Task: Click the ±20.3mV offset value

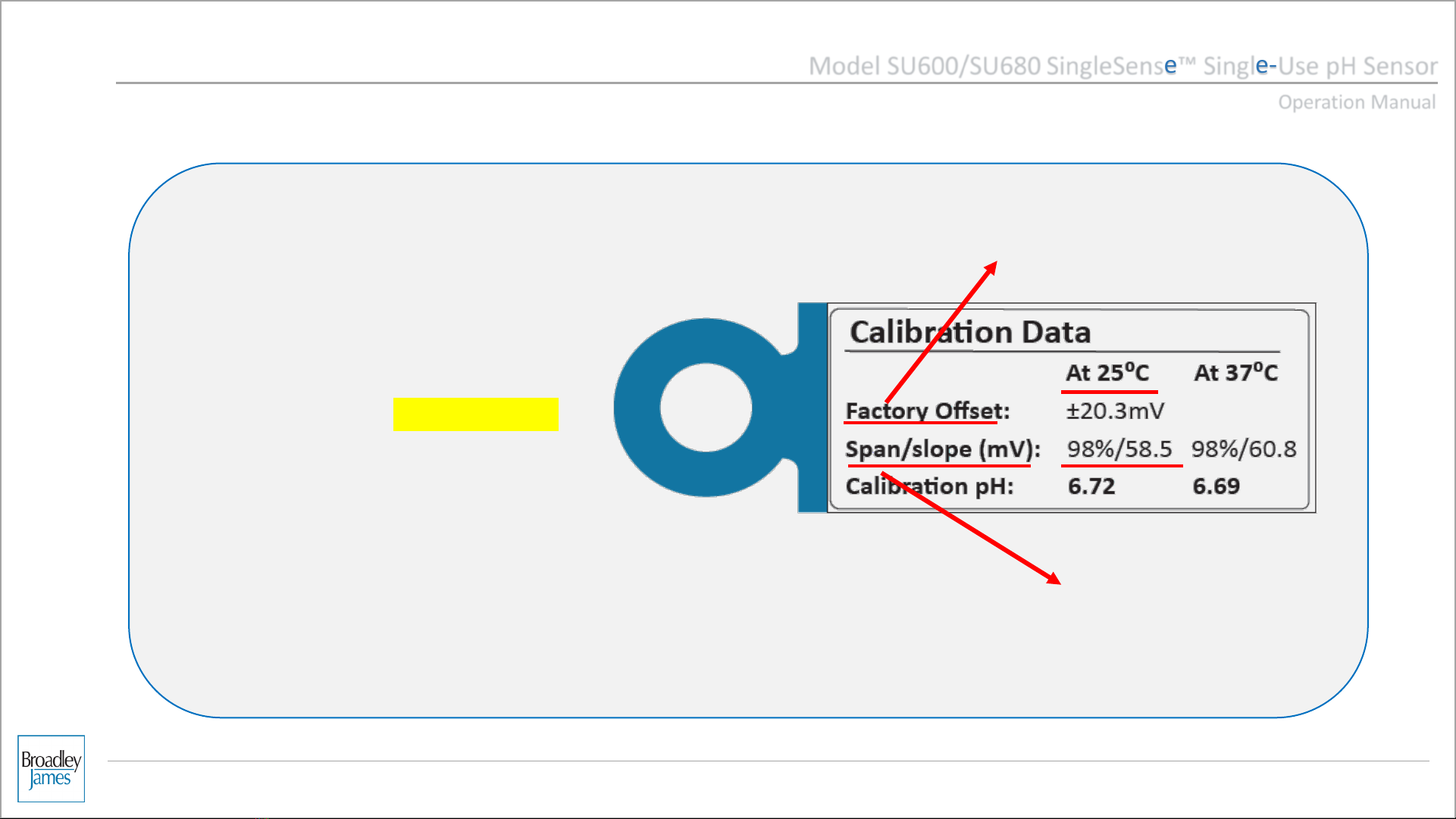Action: [1114, 411]
